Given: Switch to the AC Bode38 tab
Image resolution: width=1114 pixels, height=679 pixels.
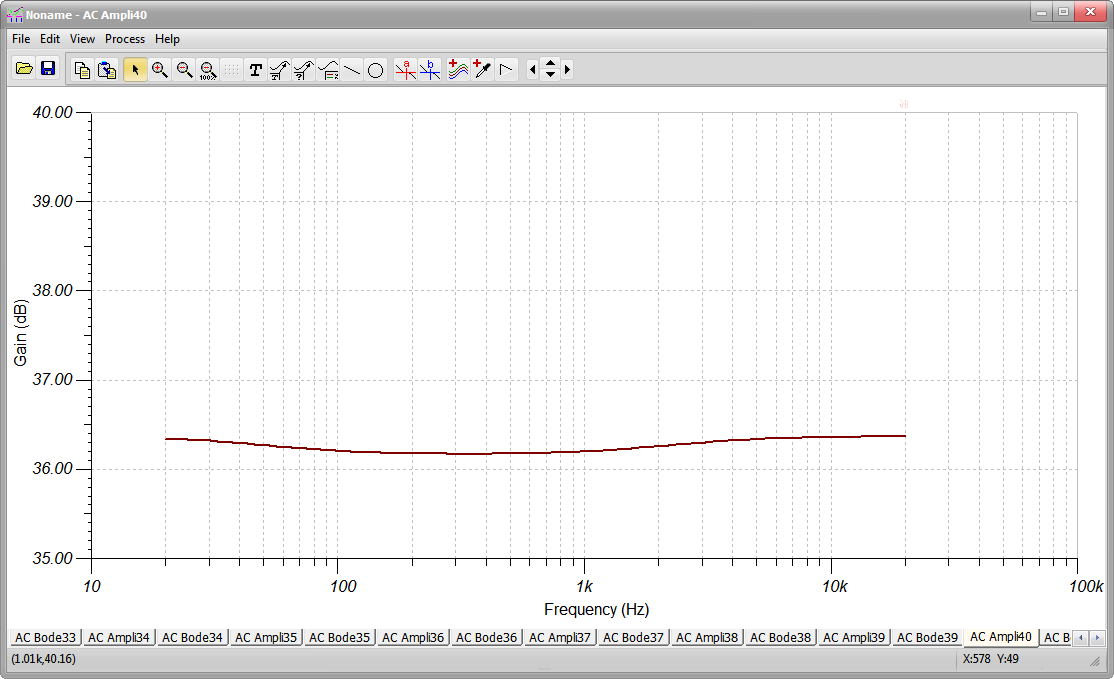Looking at the screenshot, I should point(780,637).
